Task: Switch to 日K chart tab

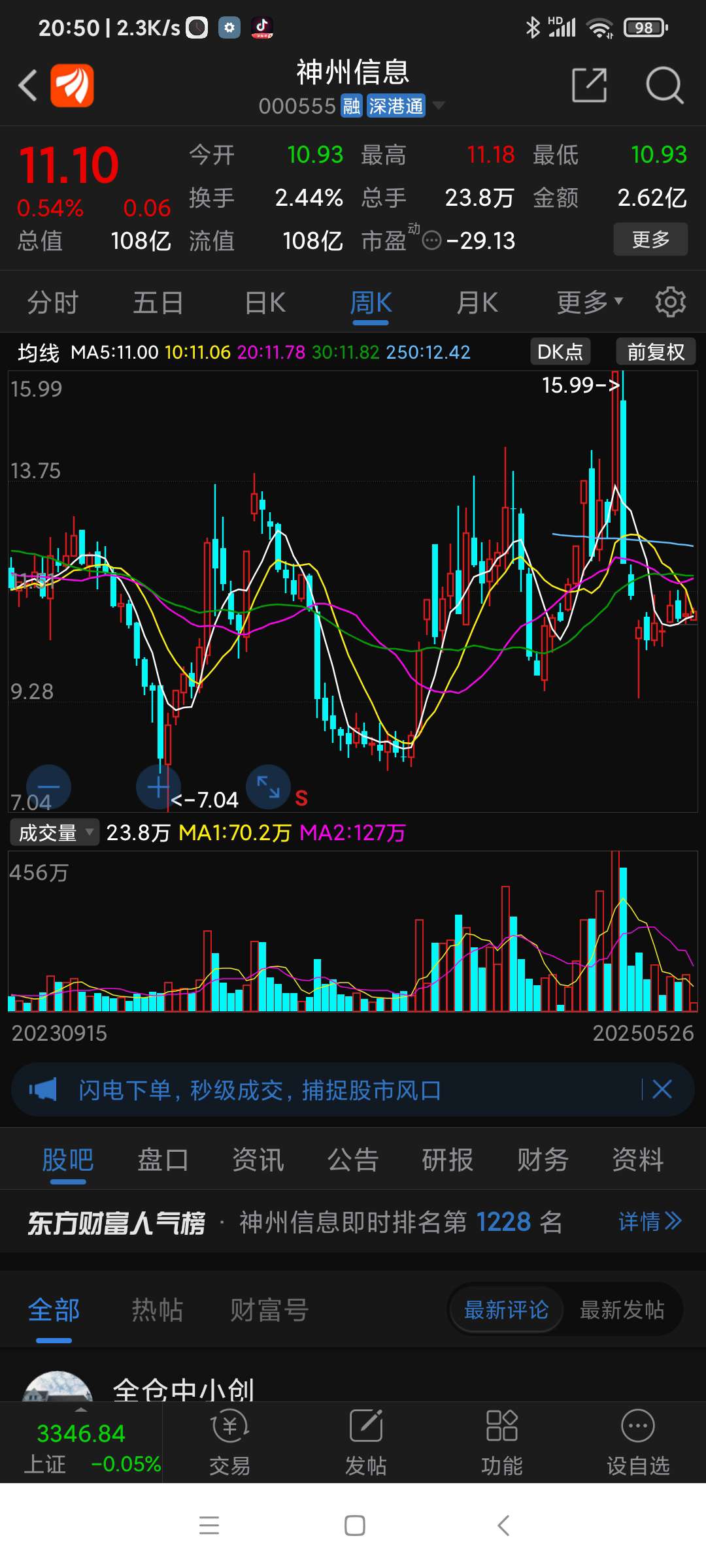Action: pos(265,302)
